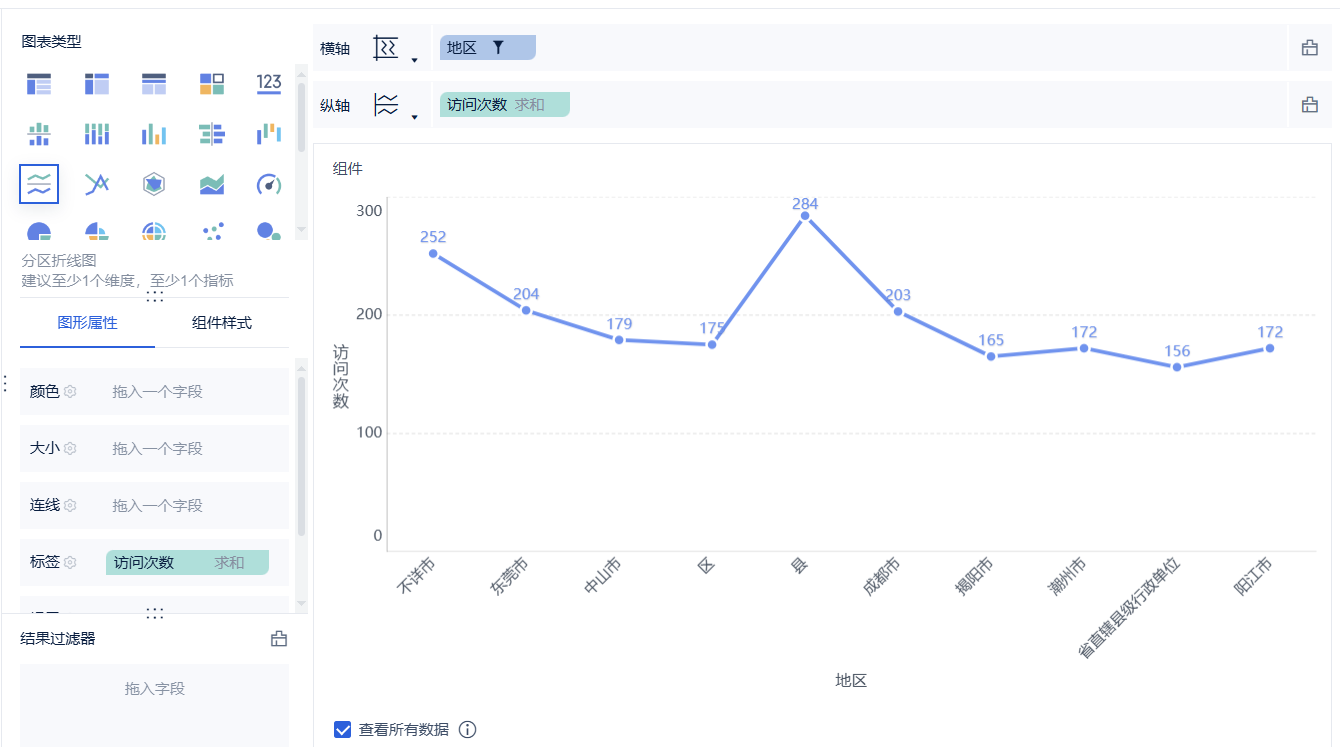This screenshot has width=1340, height=747.
Task: Click the 156 data point on the line
Action: pos(1177,367)
